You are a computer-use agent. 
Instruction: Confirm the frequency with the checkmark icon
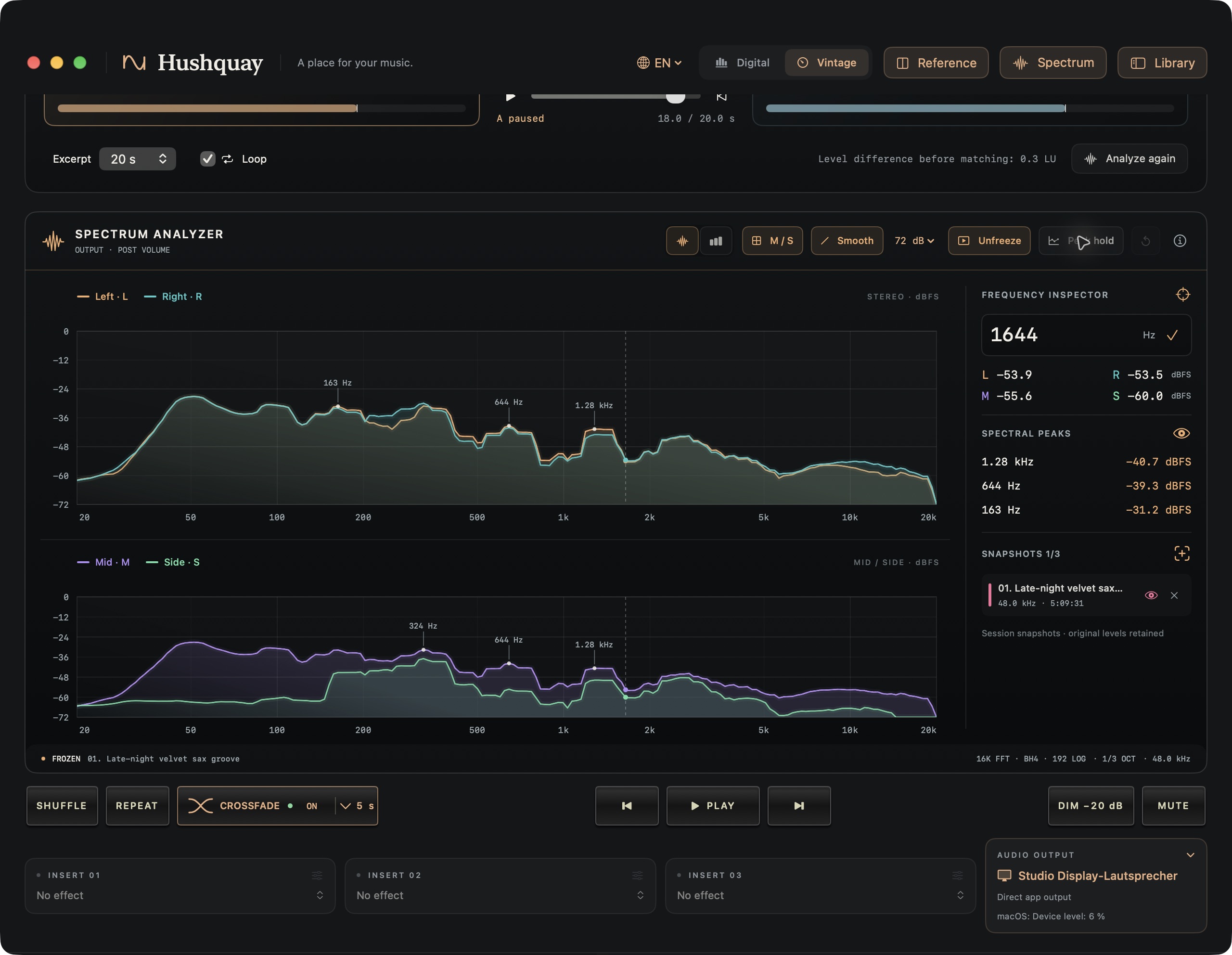(x=1172, y=335)
